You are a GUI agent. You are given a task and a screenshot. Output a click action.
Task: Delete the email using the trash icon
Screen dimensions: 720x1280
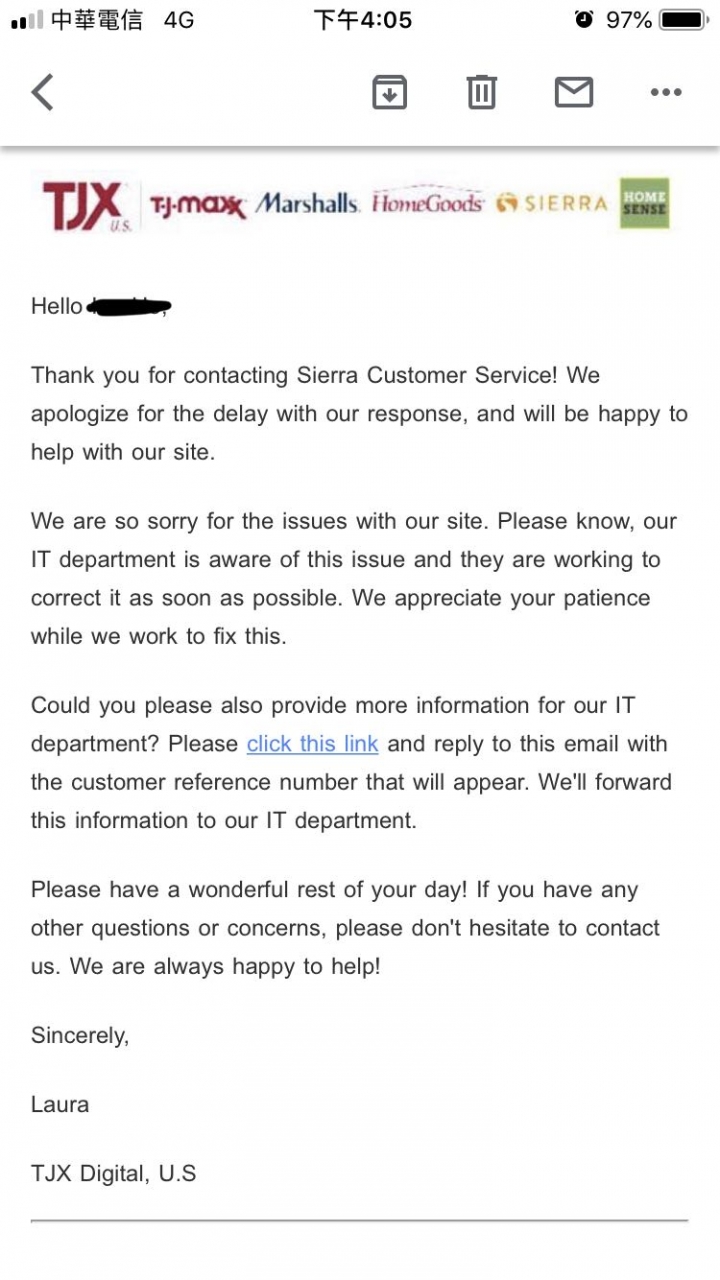click(482, 92)
